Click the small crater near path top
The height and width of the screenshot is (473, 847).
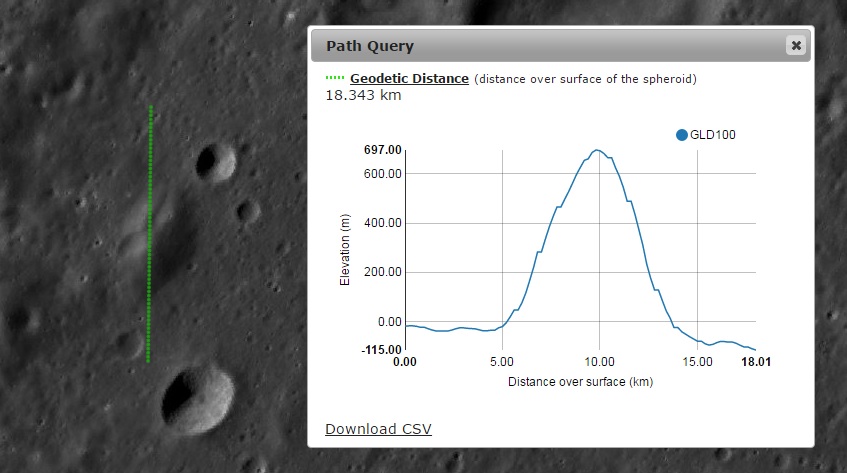click(216, 162)
